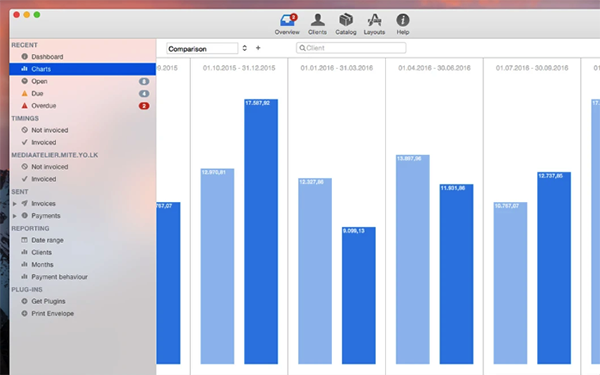Open the Overview toolbar icon
The image size is (600, 375).
(287, 24)
